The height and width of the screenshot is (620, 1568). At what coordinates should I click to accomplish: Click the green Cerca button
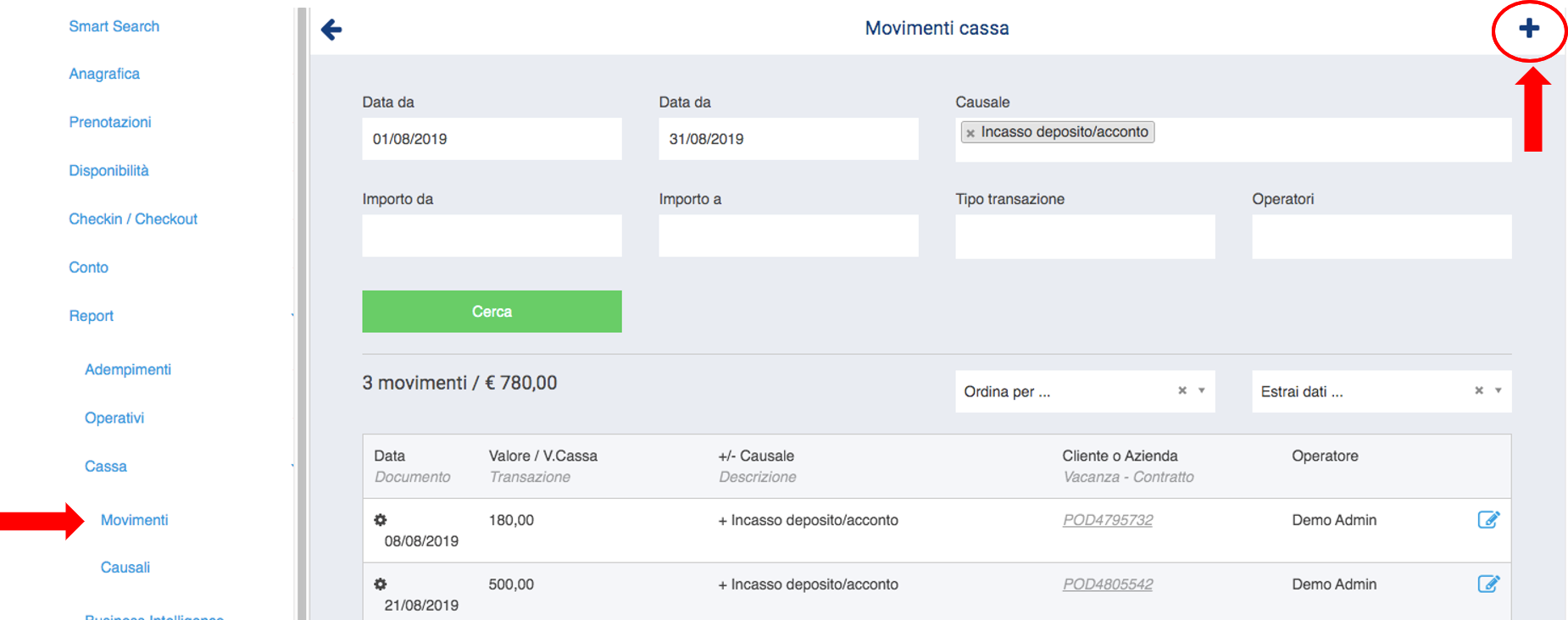(492, 312)
